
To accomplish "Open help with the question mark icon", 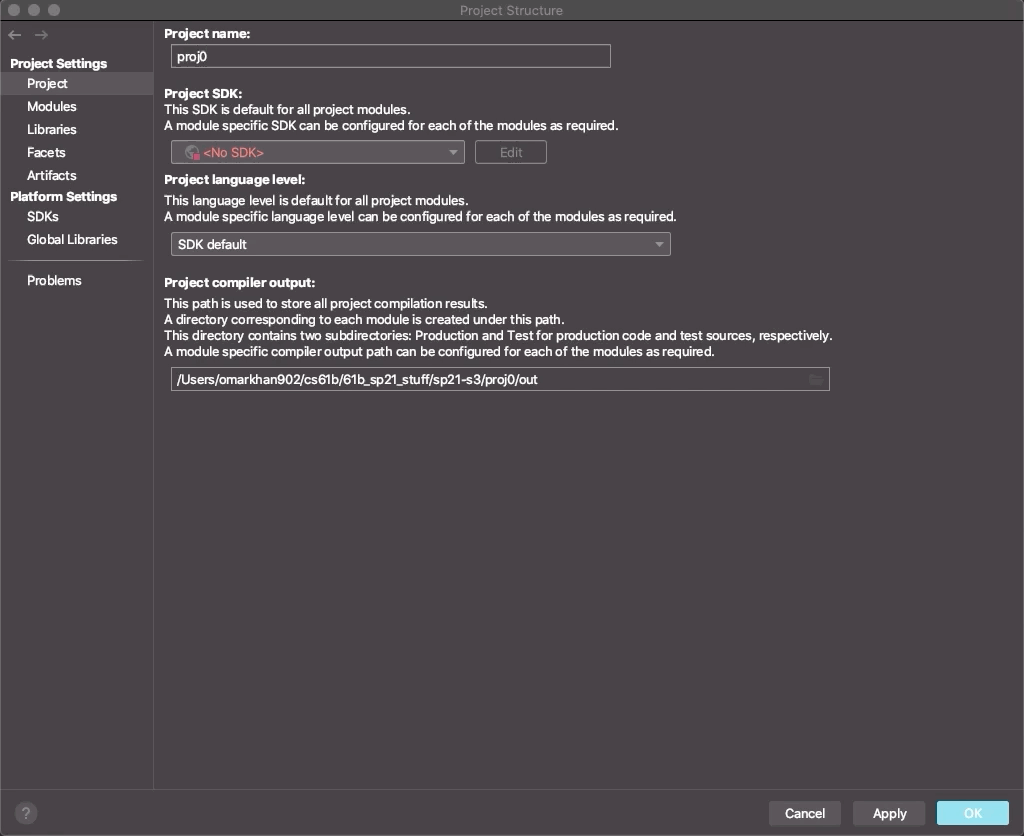I will pos(24,813).
